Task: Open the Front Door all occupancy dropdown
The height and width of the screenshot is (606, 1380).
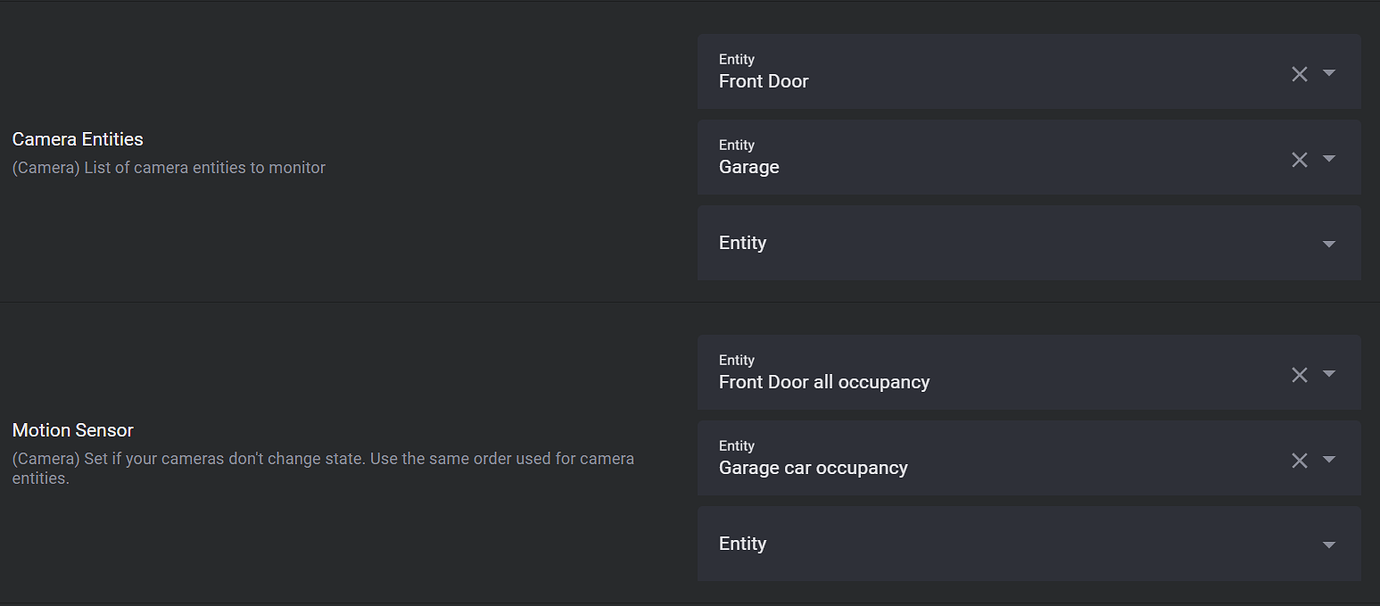Action: pyautogui.click(x=1329, y=374)
